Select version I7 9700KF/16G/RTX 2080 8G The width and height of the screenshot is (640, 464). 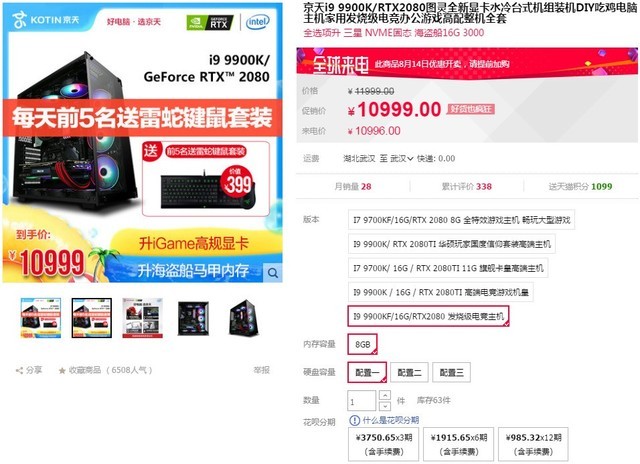pos(461,220)
